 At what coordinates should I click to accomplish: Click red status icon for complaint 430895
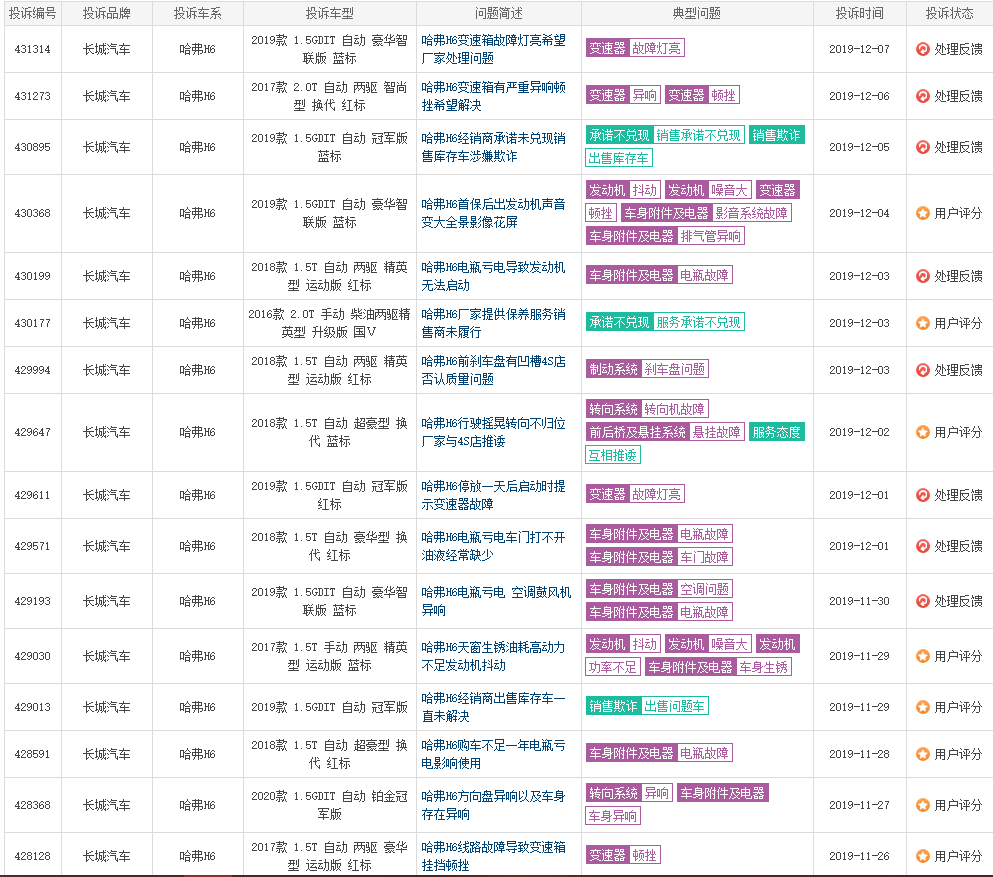[x=923, y=147]
